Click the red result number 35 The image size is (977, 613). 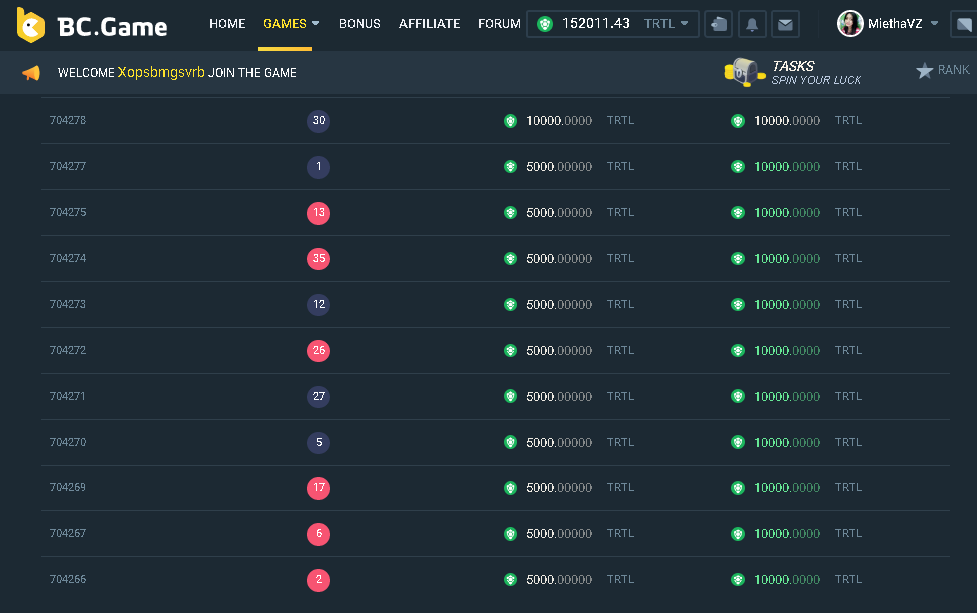[x=318, y=259]
